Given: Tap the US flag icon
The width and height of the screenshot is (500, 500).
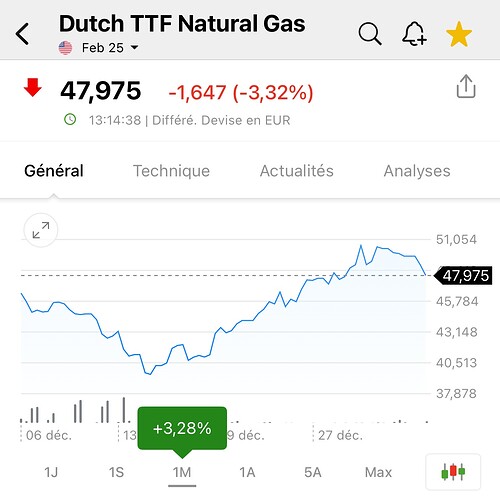Looking at the screenshot, I should [x=65, y=48].
